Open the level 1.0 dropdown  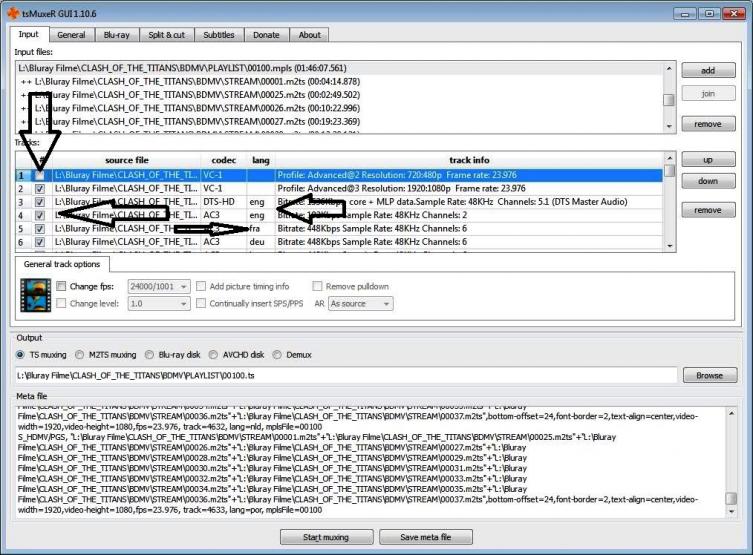pos(159,303)
